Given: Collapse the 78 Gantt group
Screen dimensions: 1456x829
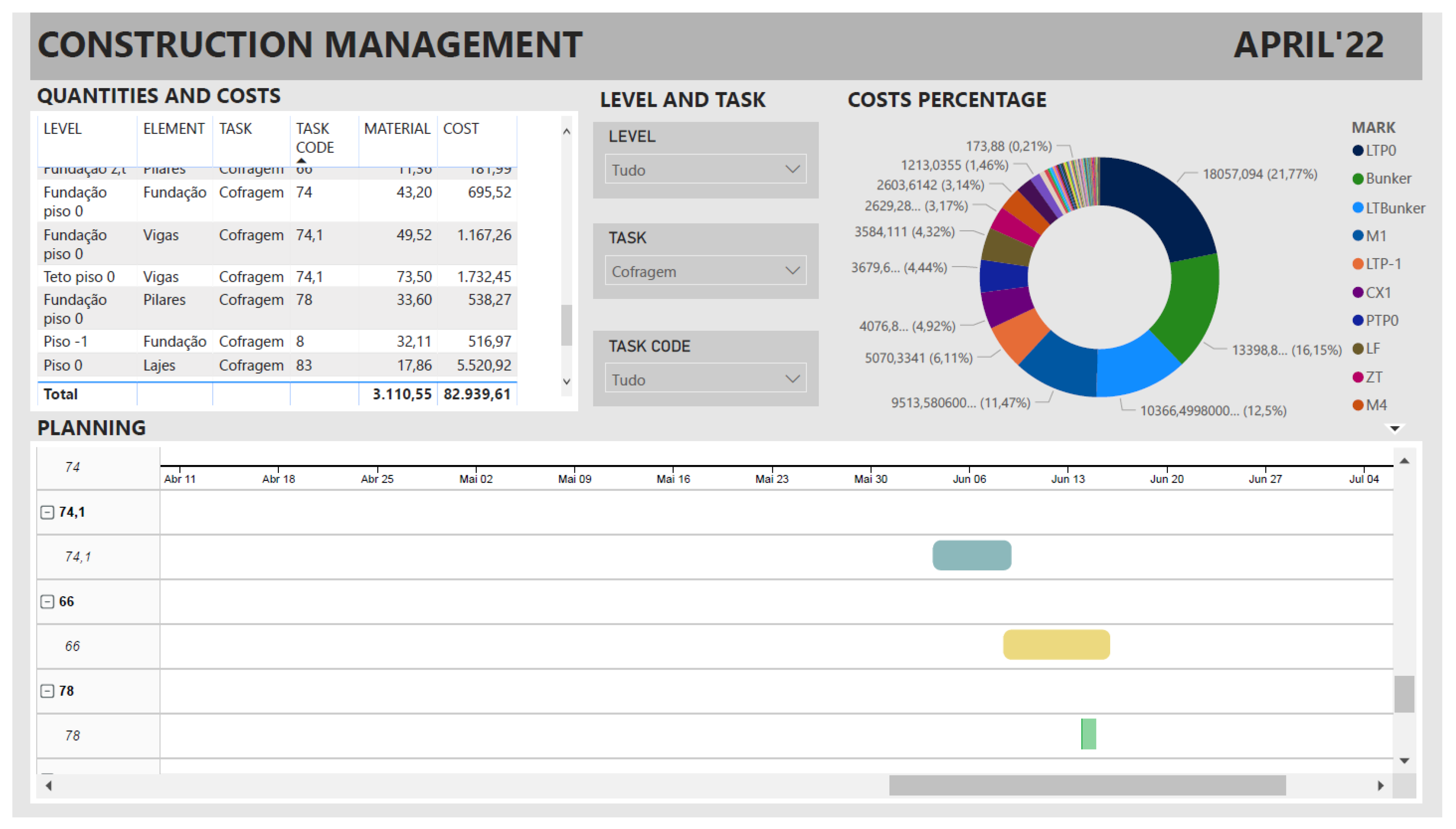Looking at the screenshot, I should click(47, 691).
